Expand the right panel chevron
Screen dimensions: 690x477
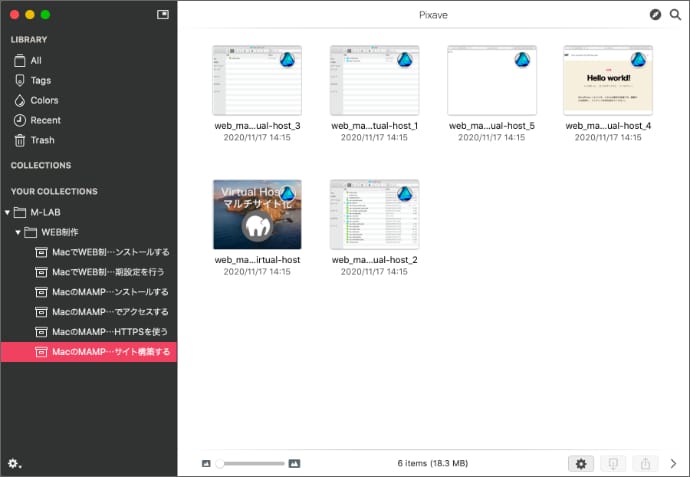pos(674,463)
